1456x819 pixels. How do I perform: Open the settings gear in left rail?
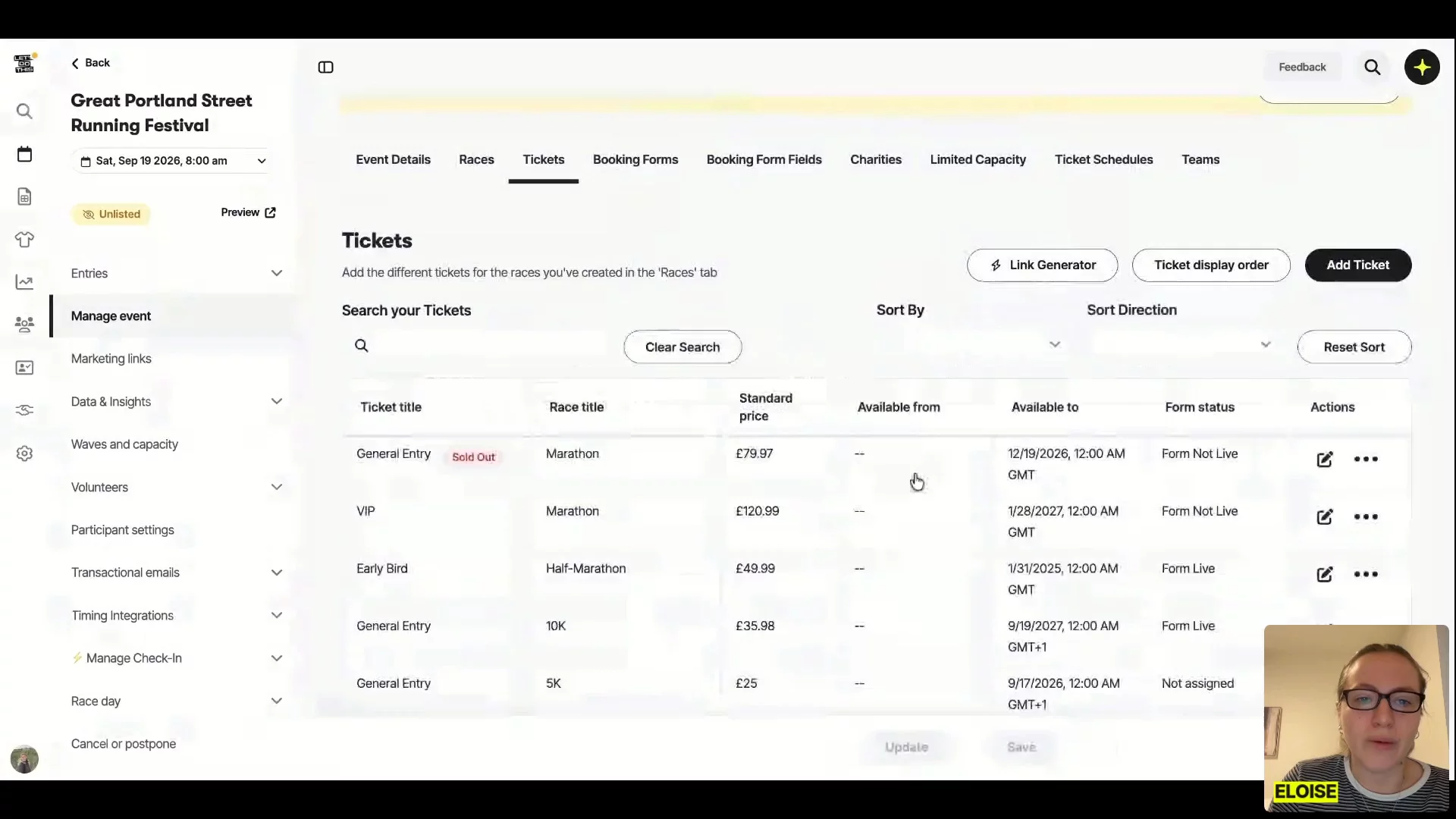[x=24, y=453]
